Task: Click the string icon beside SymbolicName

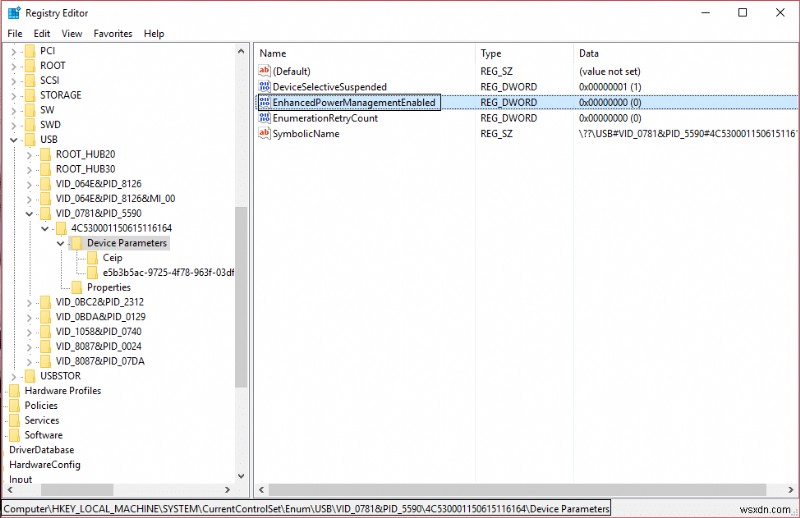Action: click(x=264, y=133)
